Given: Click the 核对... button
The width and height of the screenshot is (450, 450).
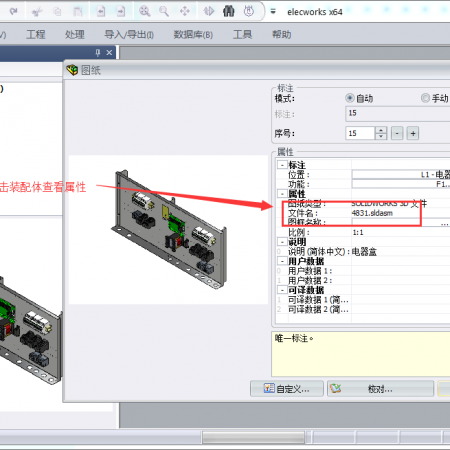Looking at the screenshot, I should coord(380,389).
